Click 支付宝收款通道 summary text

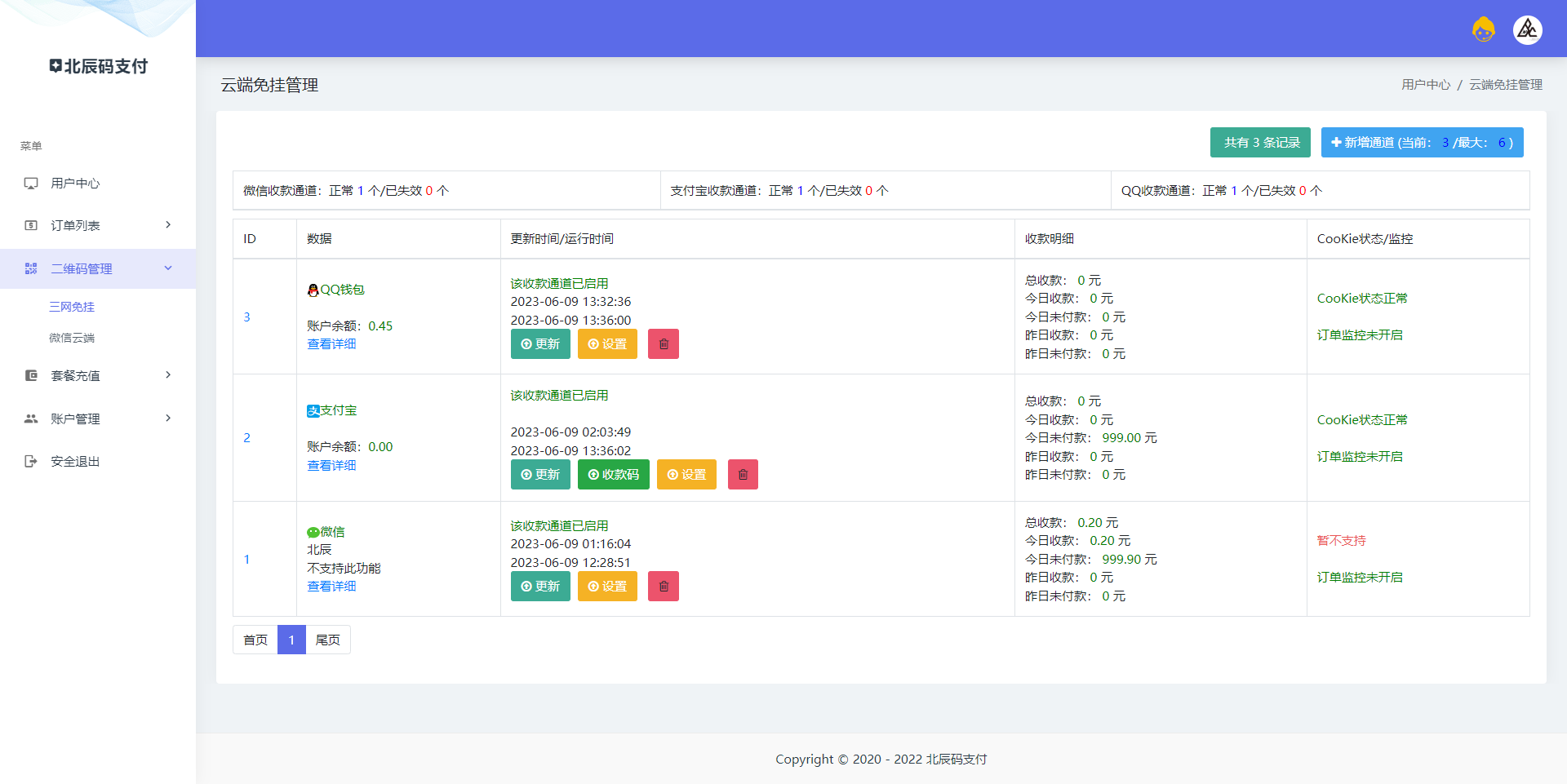pos(779,191)
